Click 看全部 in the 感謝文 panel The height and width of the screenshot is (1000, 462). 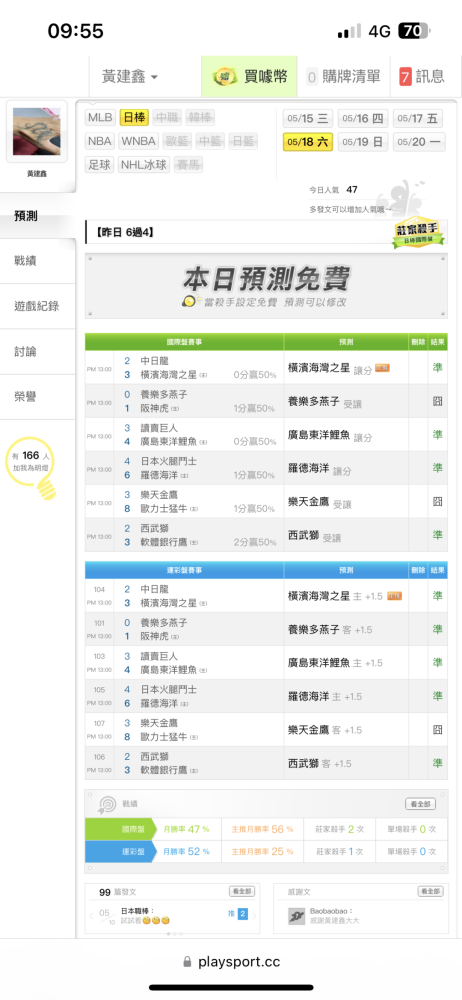pos(430,892)
